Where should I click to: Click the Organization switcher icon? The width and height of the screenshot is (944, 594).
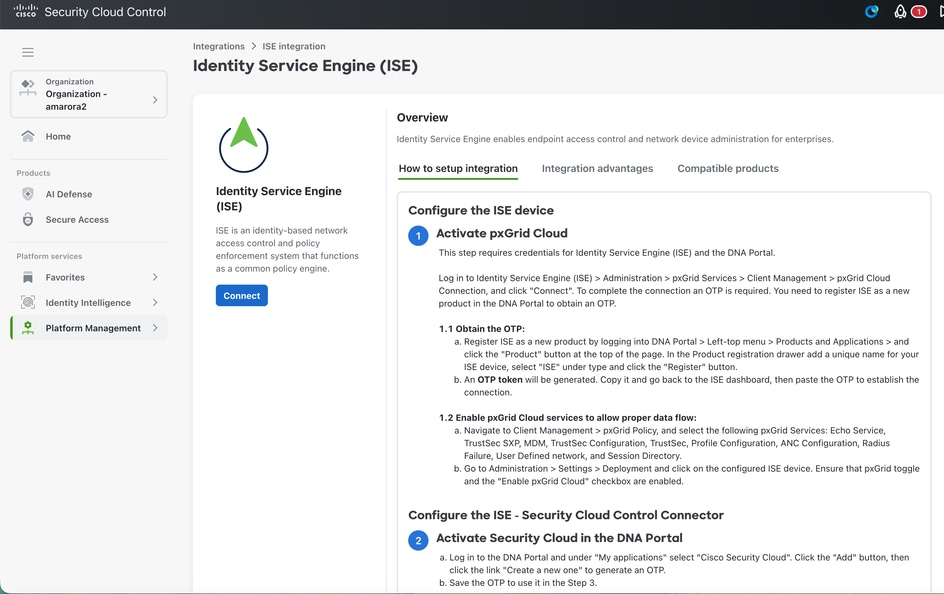click(x=28, y=88)
